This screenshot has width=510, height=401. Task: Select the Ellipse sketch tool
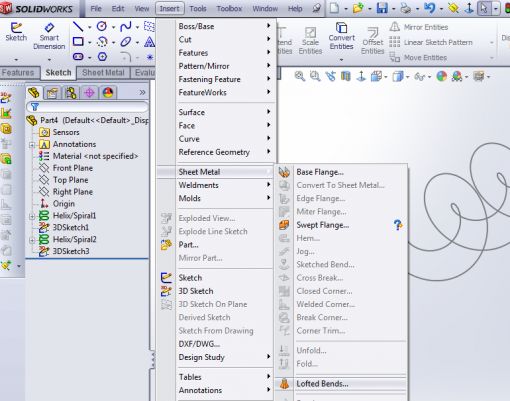(125, 42)
